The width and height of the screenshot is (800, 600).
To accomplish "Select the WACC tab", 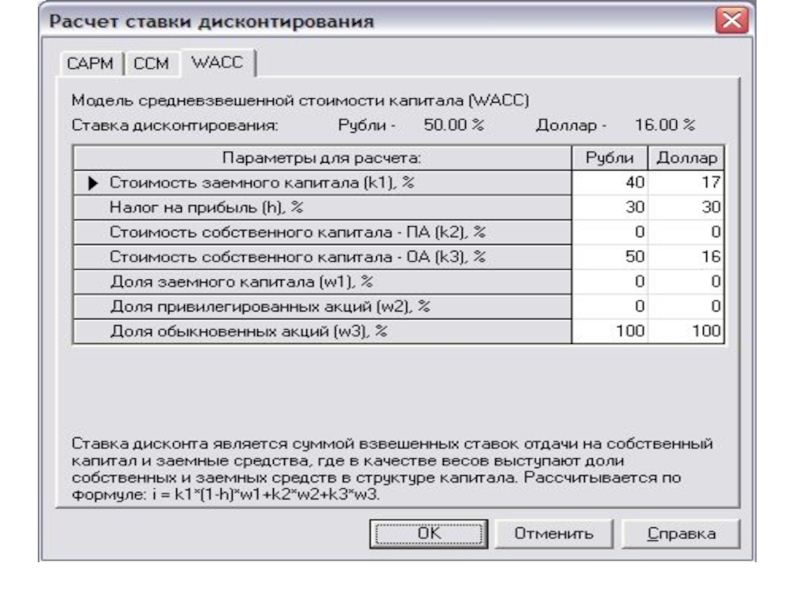I will (217, 62).
